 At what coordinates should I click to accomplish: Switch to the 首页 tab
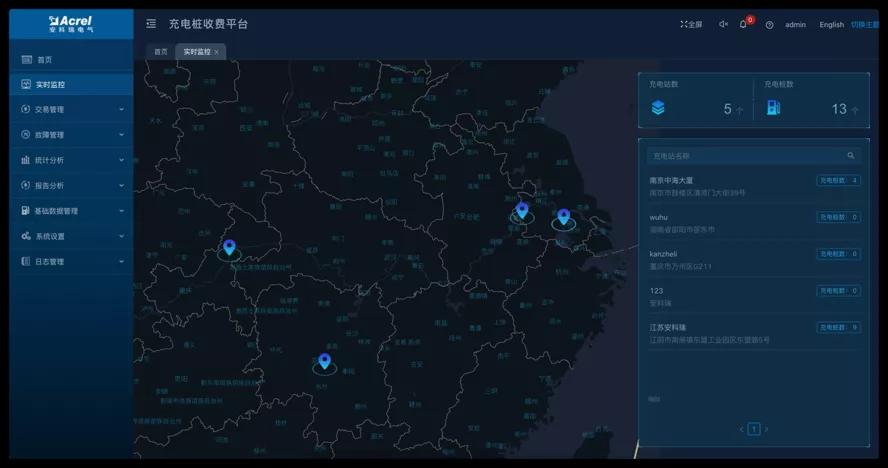coord(161,52)
